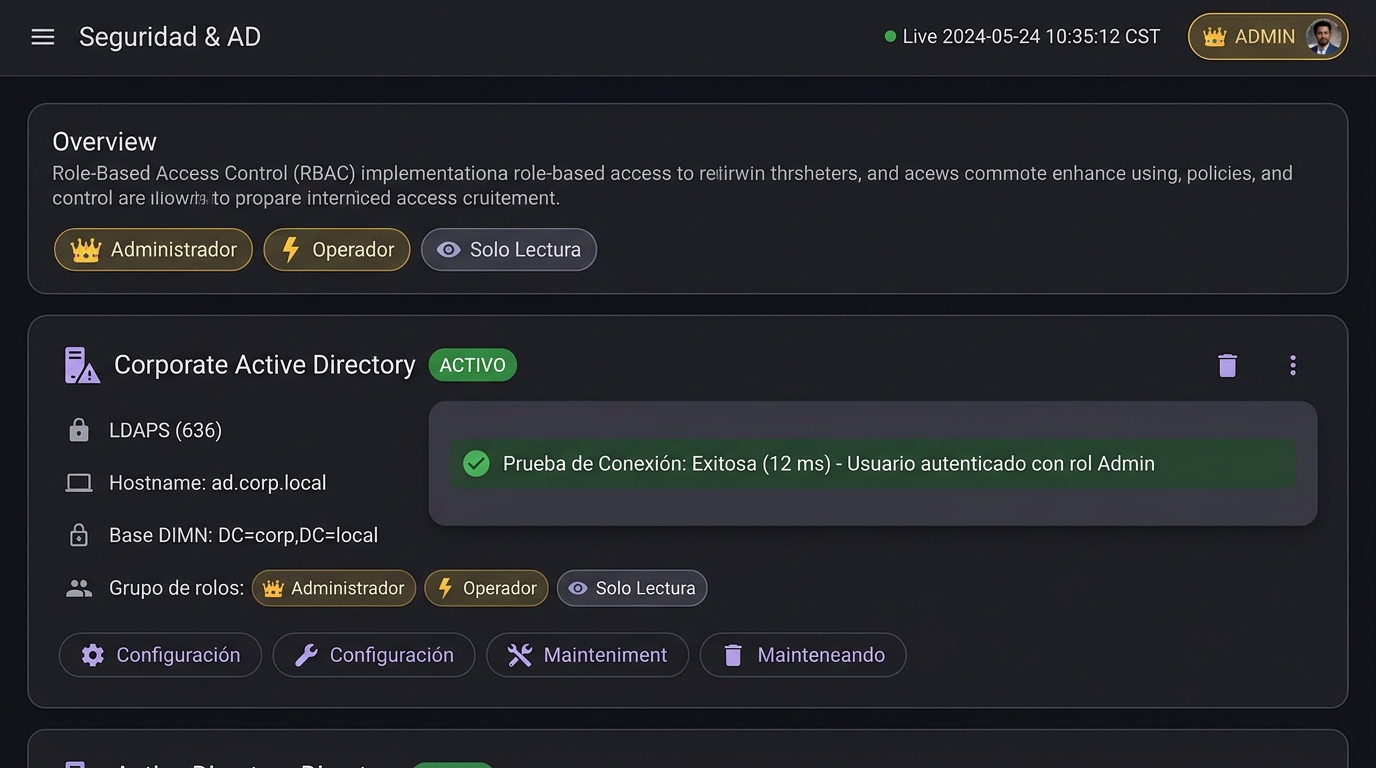Click the lock icon beside LDAPS (636)
1376x768 pixels.
pos(79,430)
